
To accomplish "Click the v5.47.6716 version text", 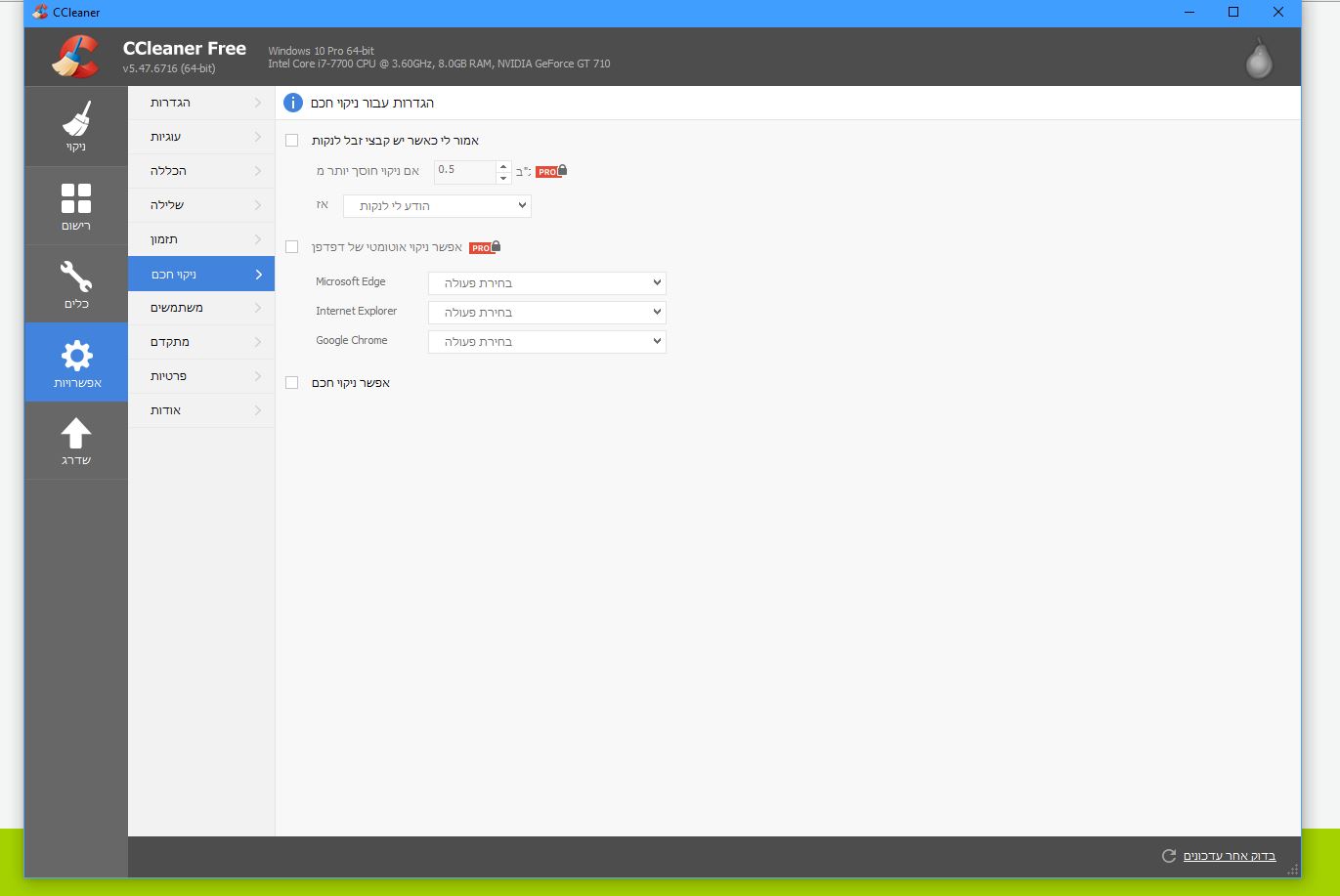I will click(169, 68).
